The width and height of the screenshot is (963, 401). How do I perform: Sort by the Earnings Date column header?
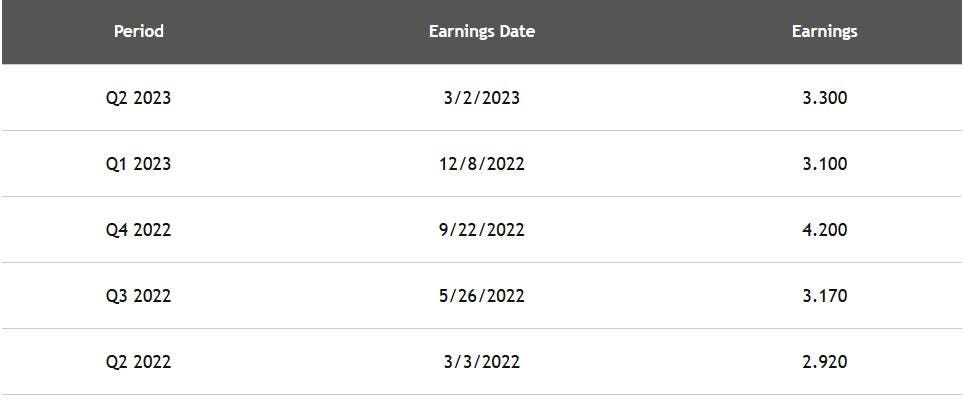pos(481,31)
